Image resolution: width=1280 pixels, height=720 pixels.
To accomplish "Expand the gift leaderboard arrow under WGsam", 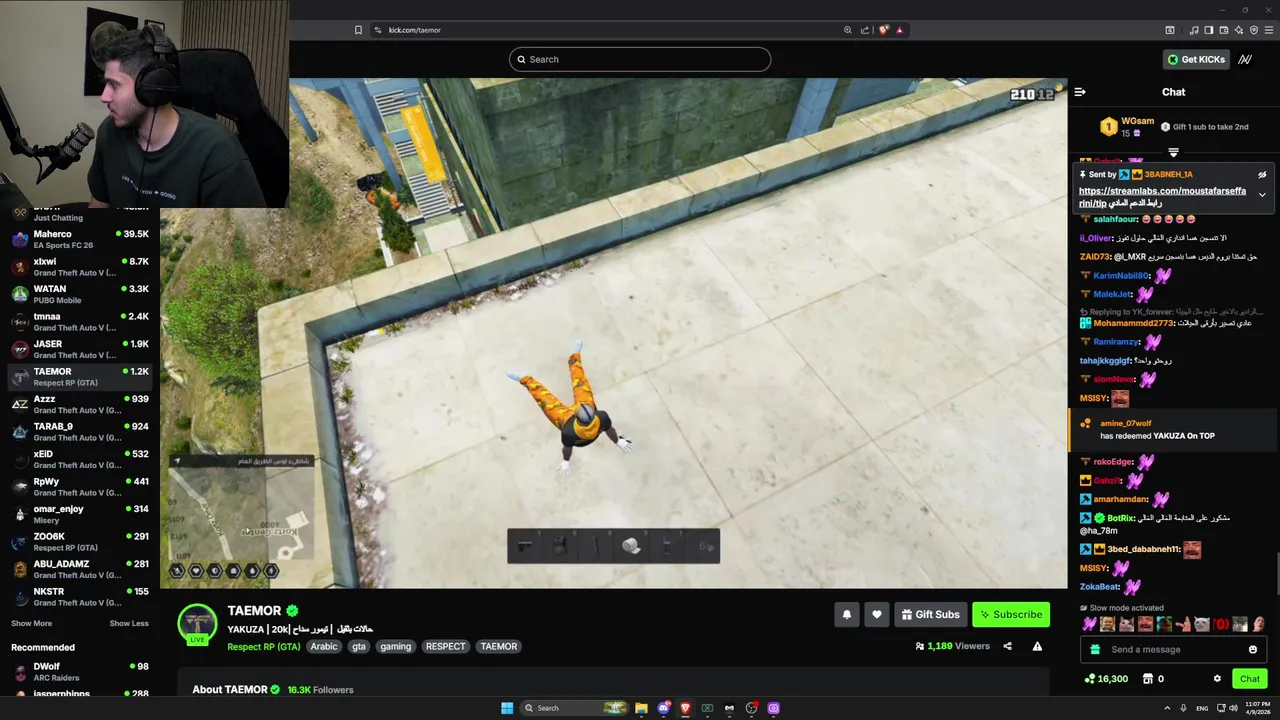I will [x=1173, y=153].
